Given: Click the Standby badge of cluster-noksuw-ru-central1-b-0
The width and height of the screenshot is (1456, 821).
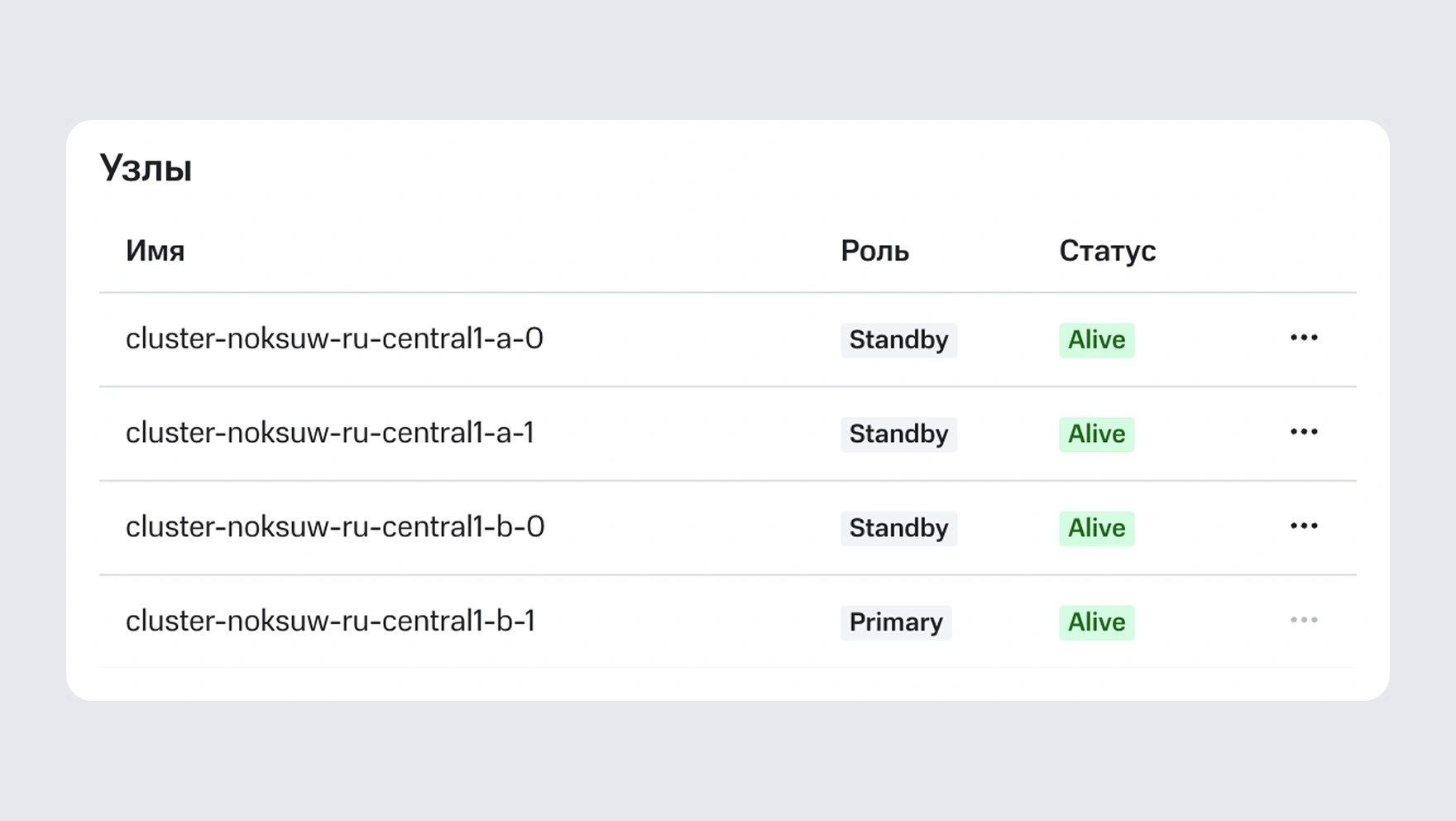Looking at the screenshot, I should click(x=898, y=528).
